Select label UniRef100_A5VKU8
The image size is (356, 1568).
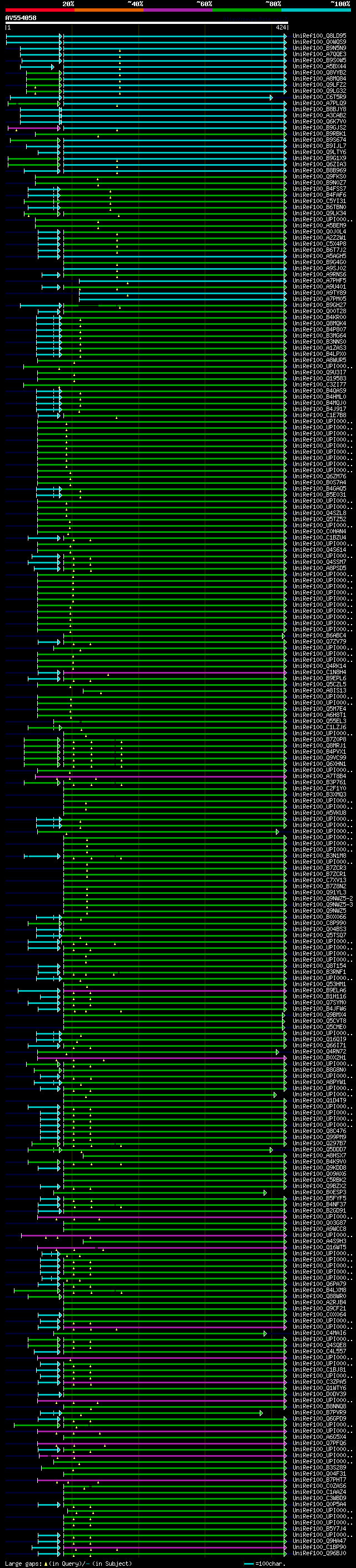pyautogui.click(x=319, y=813)
